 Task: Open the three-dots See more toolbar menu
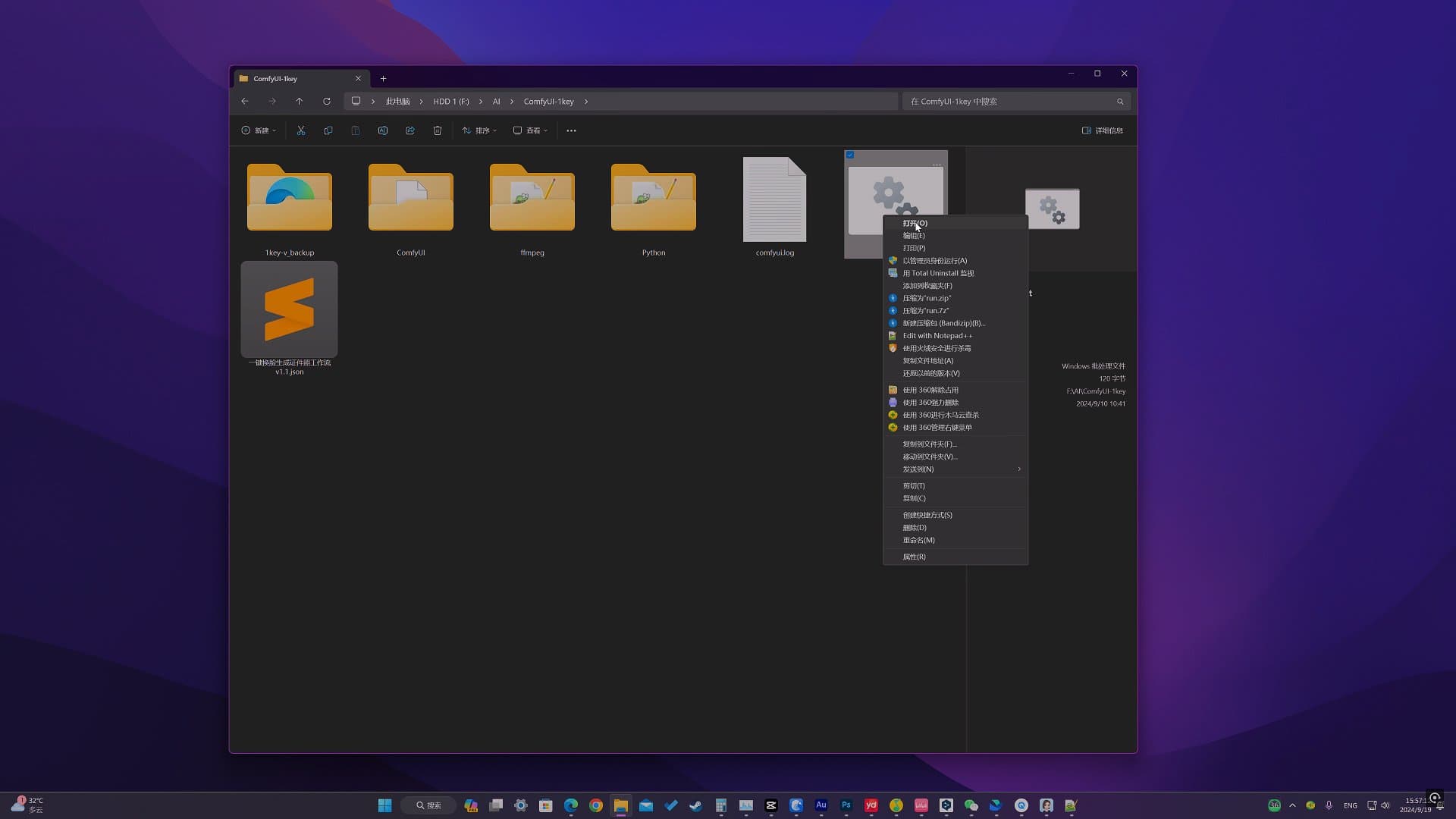click(571, 130)
